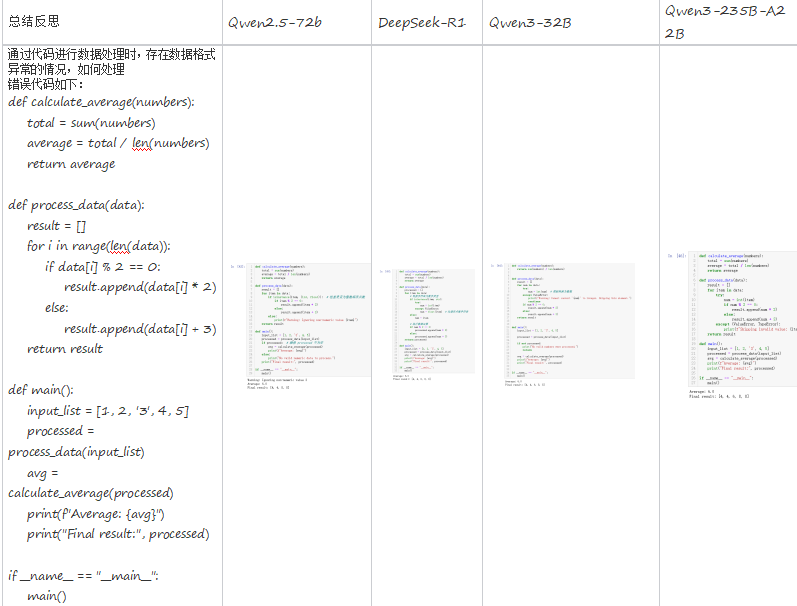797x606 pixels.
Task: Click the text '错误代码如下:'
Action: coord(45,84)
